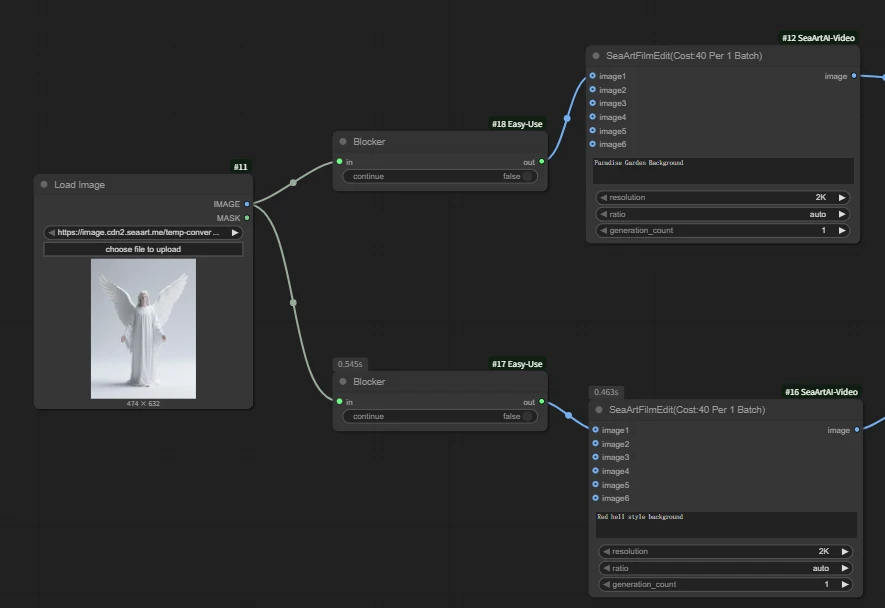Image resolution: width=885 pixels, height=608 pixels.
Task: Select image6 input port on node #16
Action: 595,498
